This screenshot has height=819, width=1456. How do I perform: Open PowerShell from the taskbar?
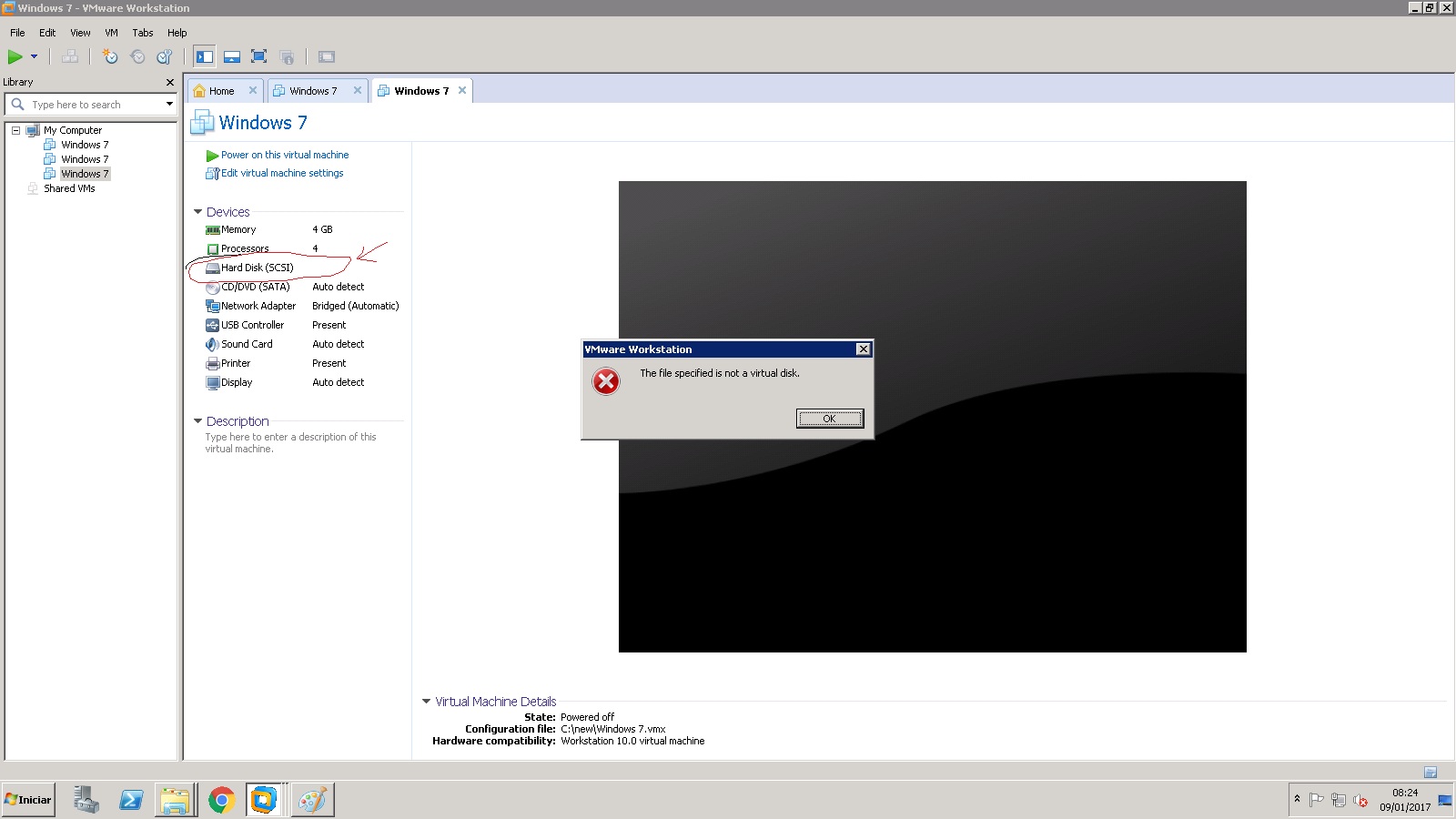131,800
